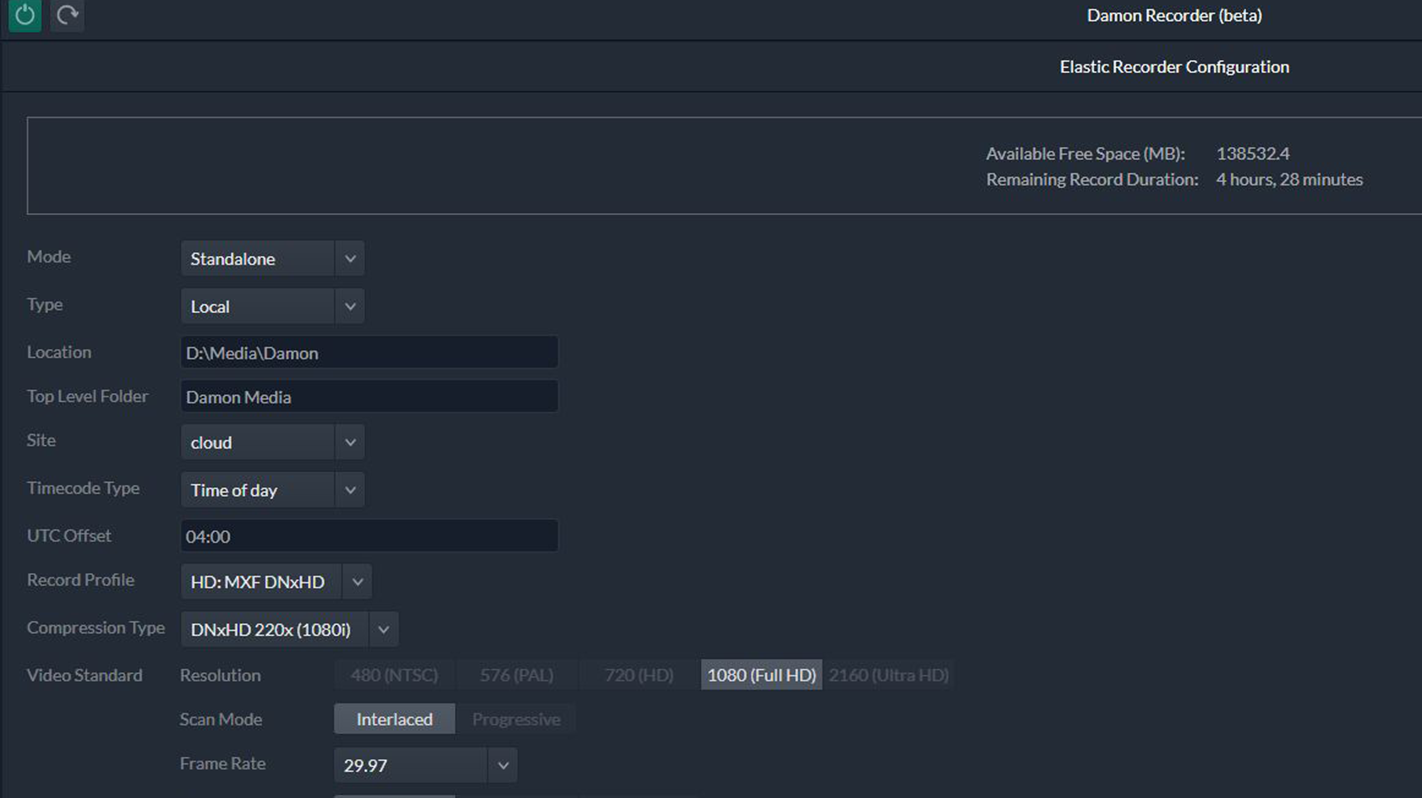Open the Type dropdown showing Local
The image size is (1422, 798).
click(272, 306)
